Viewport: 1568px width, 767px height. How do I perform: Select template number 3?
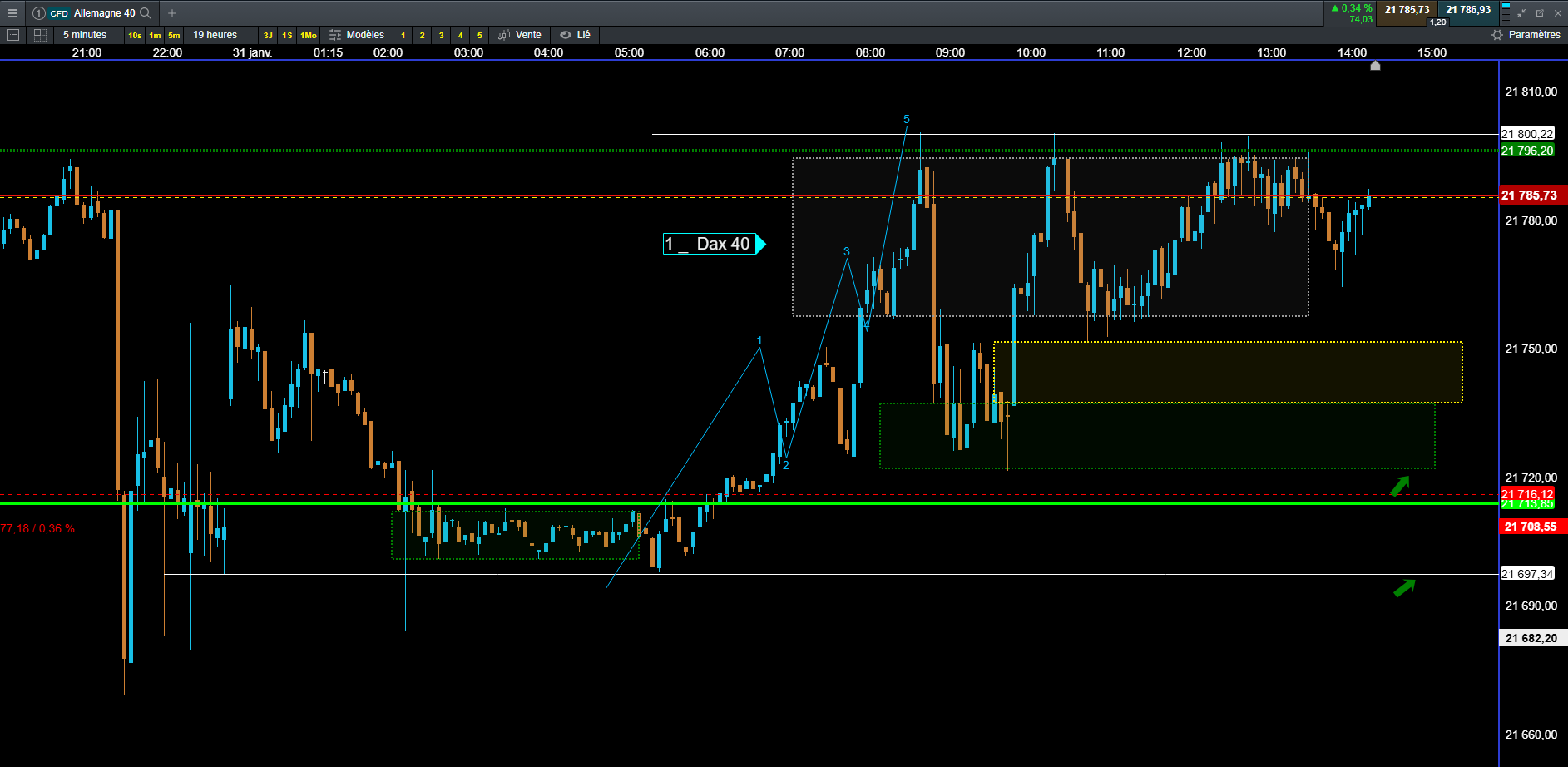(x=441, y=35)
